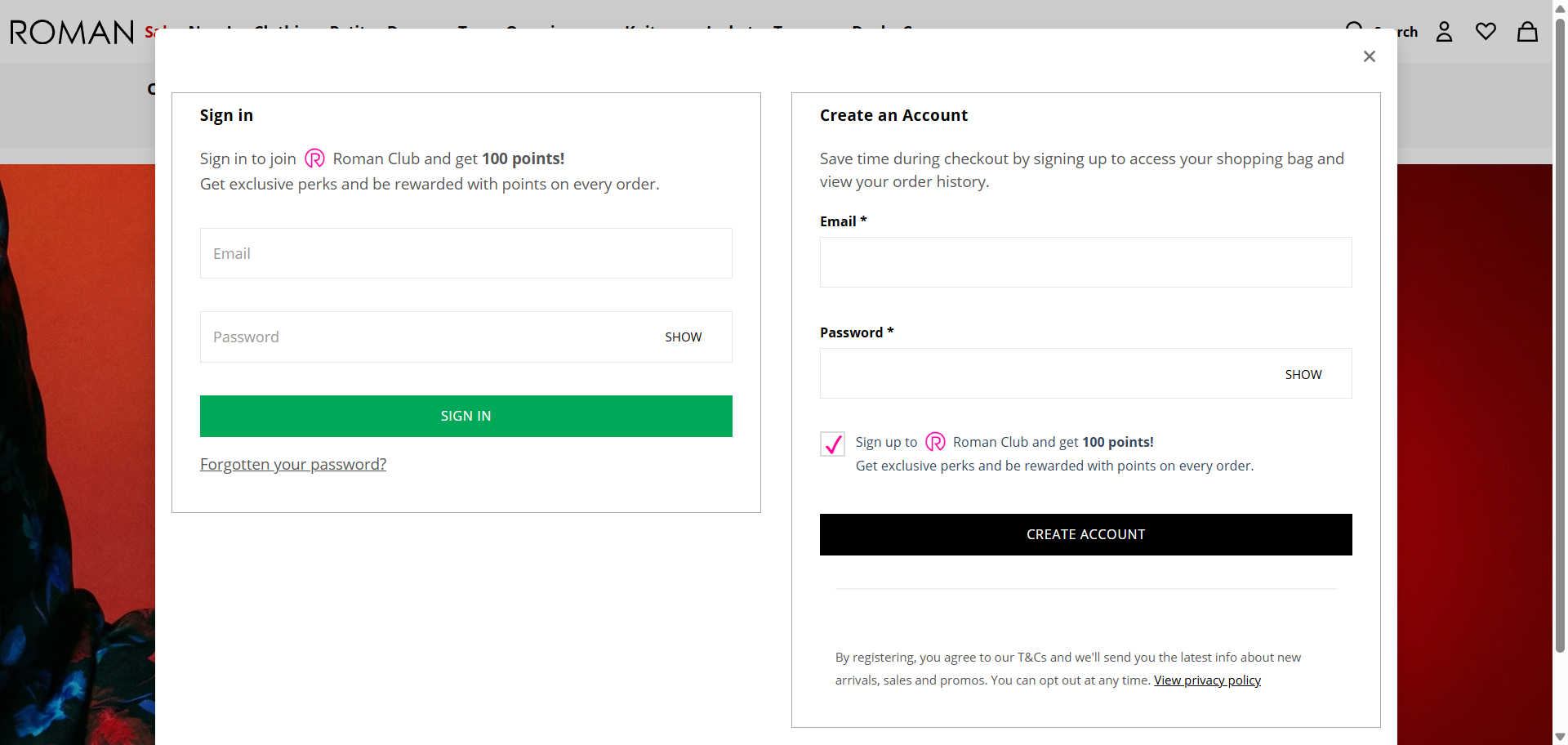Focus the Sign in Email field

pos(465,254)
